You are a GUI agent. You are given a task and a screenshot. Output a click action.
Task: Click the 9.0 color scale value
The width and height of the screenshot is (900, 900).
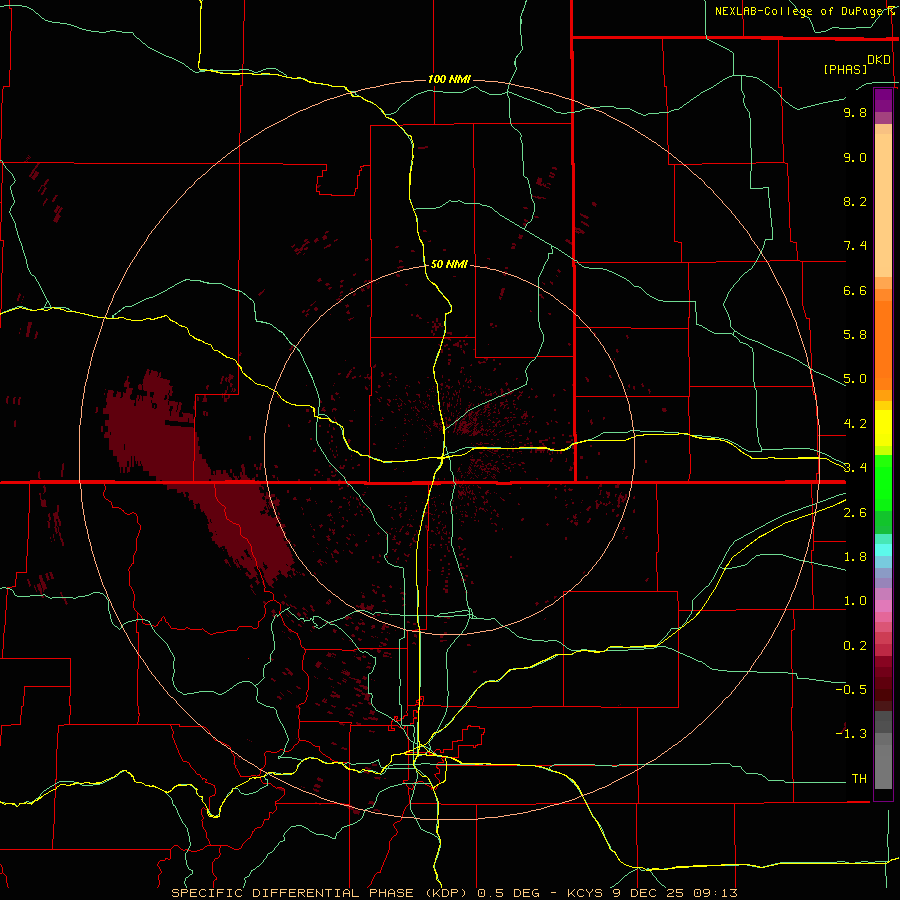tap(855, 157)
